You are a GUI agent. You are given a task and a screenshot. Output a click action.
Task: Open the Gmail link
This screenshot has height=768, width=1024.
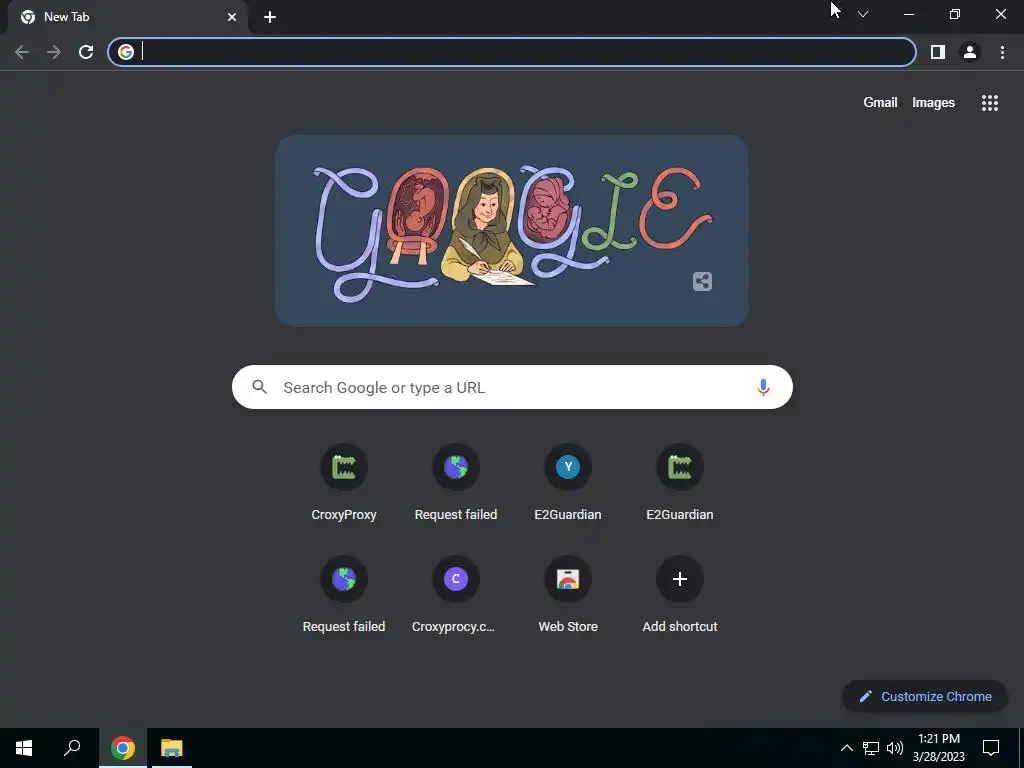[x=880, y=103]
